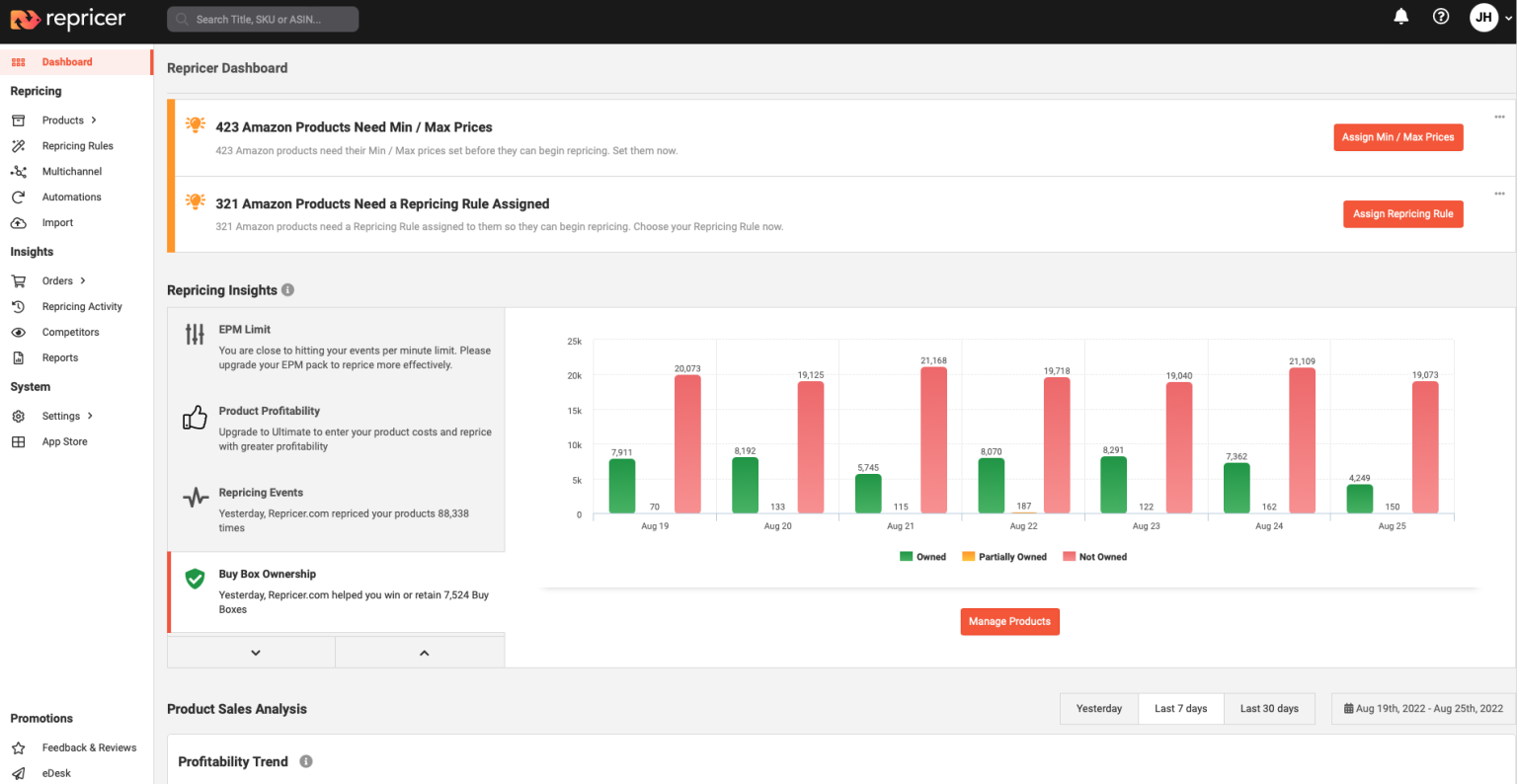The height and width of the screenshot is (784, 1517).
Task: Click the help question mark icon
Action: [1440, 16]
